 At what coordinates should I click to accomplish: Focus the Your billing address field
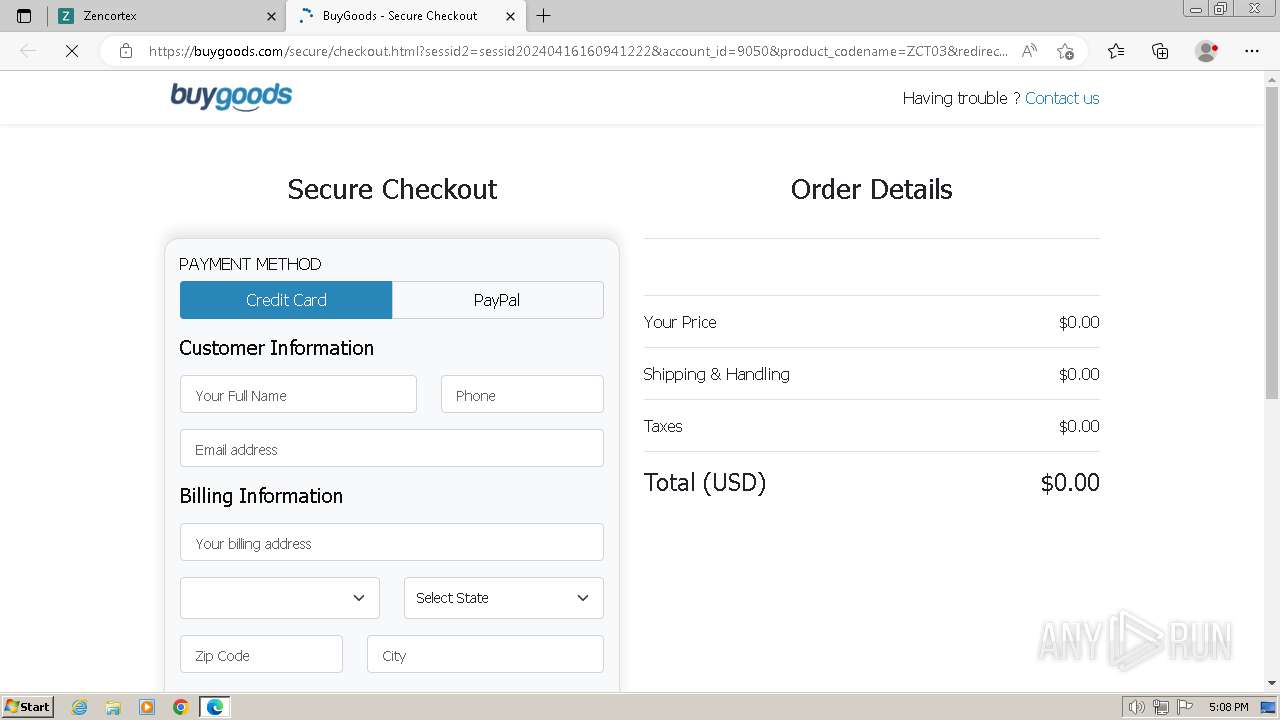click(392, 542)
